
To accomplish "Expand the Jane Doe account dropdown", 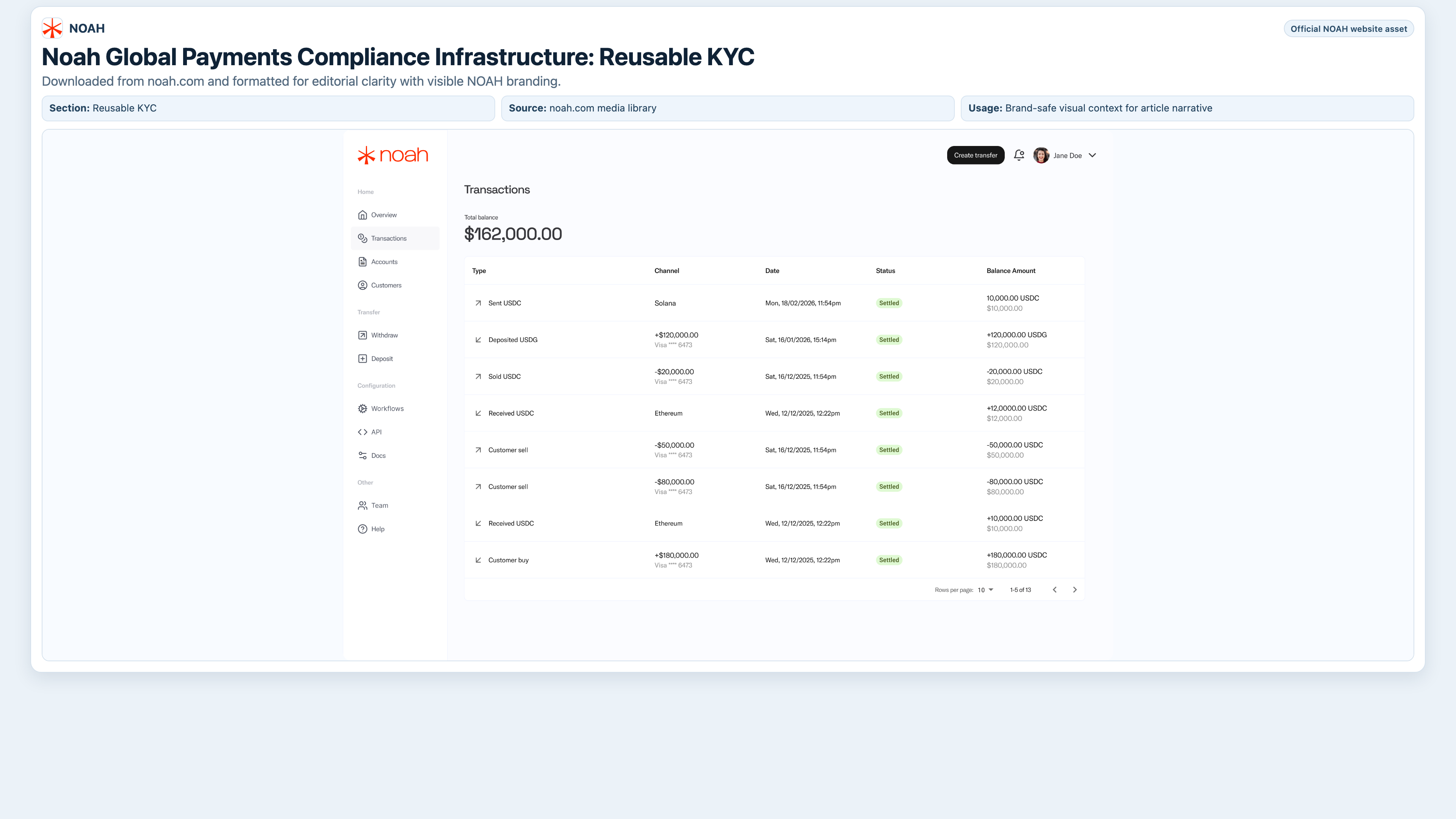I will (x=1092, y=155).
